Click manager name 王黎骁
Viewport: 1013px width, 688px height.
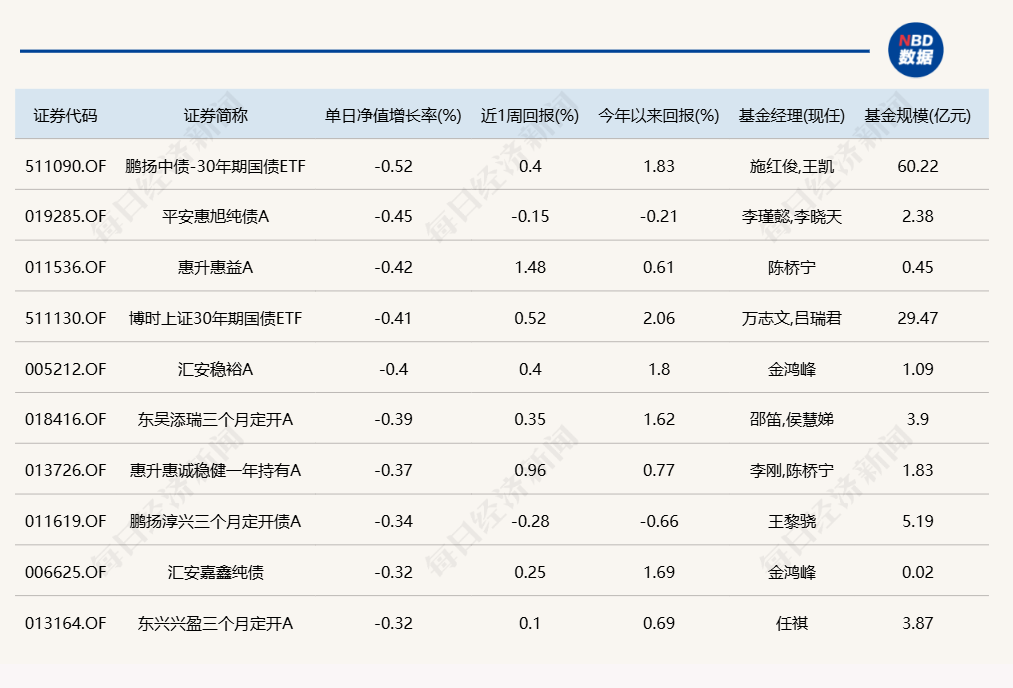tap(792, 521)
